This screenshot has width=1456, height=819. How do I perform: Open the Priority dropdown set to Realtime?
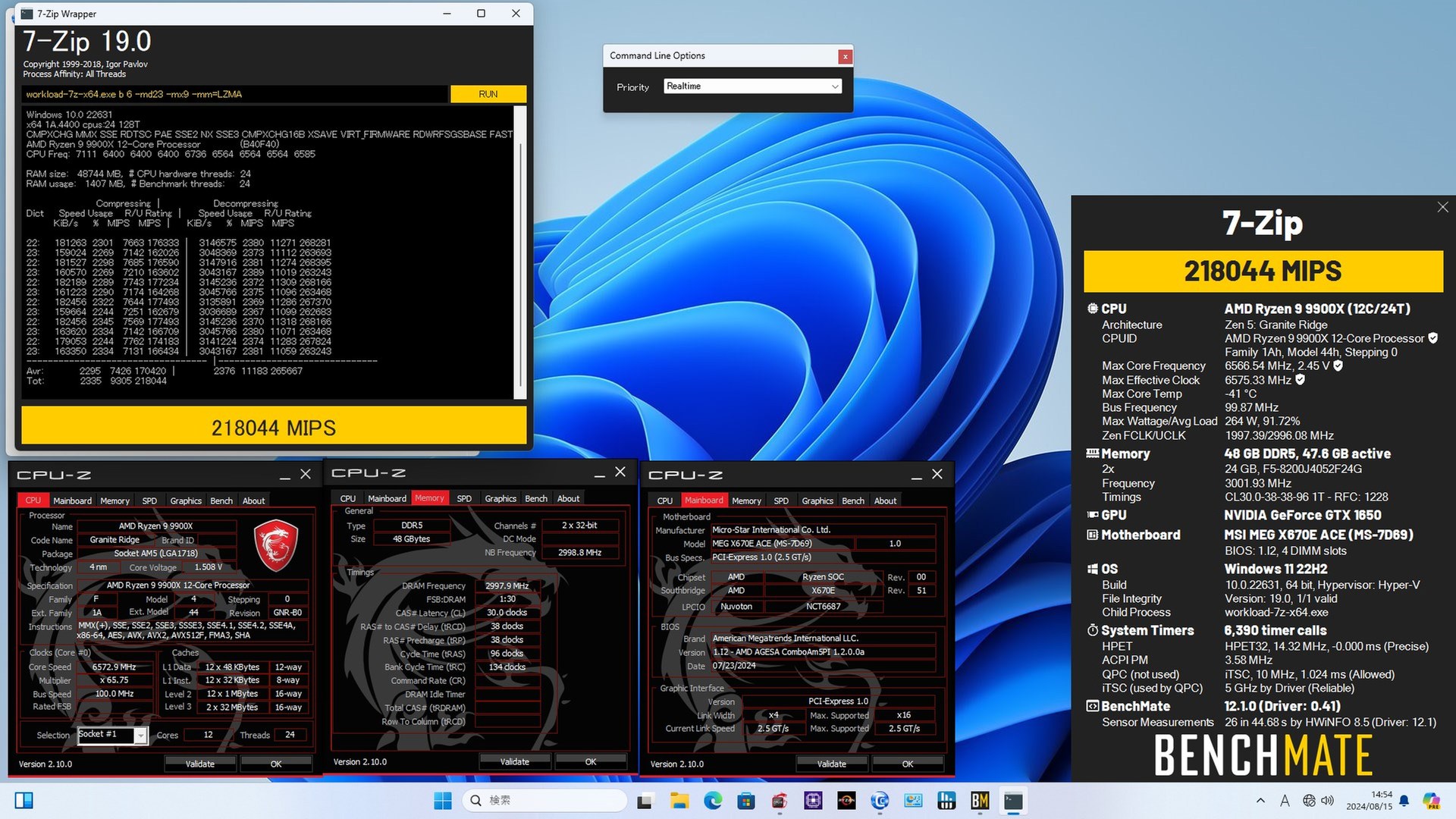click(x=752, y=86)
